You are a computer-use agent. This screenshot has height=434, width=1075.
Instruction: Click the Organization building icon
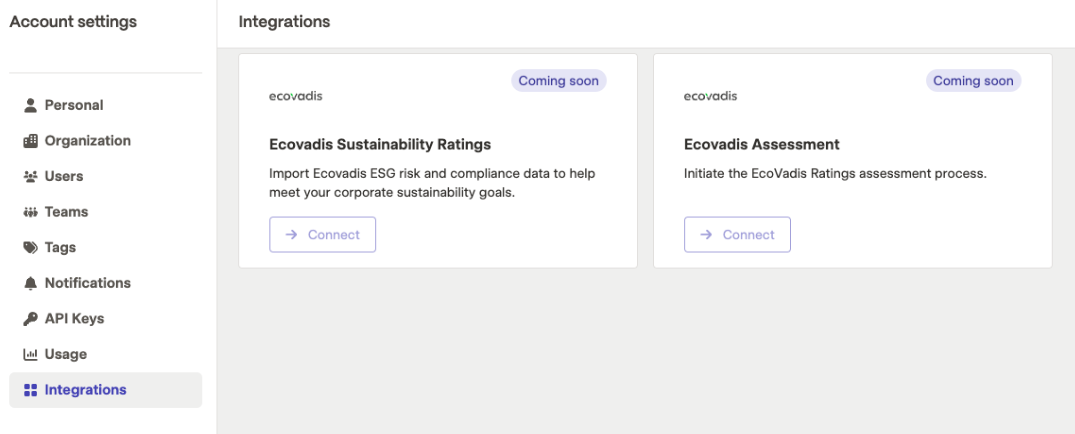pos(30,141)
